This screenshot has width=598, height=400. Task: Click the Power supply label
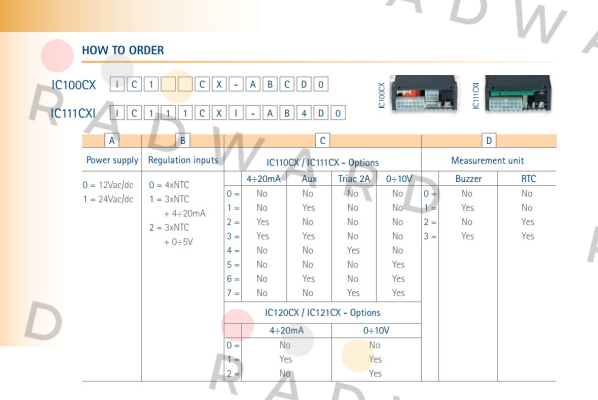pyautogui.click(x=112, y=160)
